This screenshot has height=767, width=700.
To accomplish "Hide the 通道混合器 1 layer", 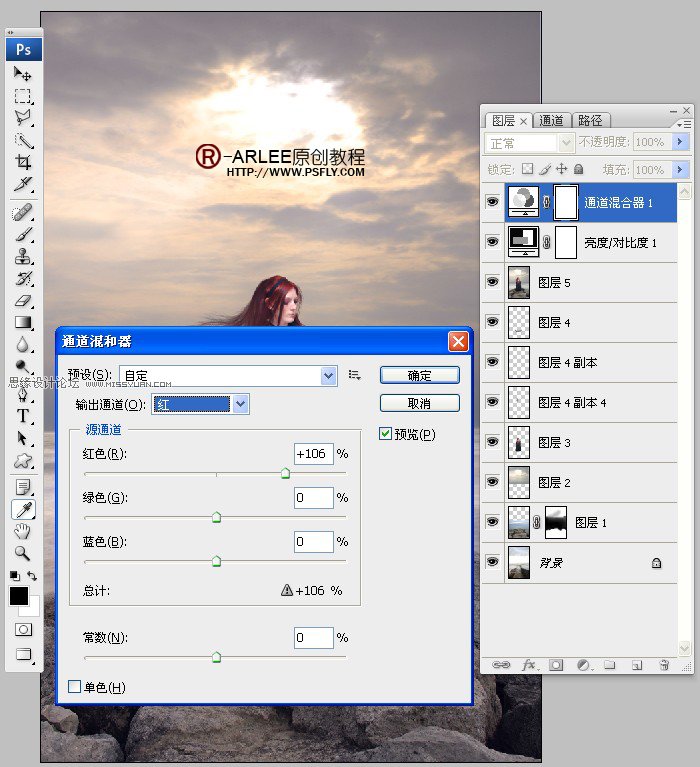I will [x=492, y=202].
